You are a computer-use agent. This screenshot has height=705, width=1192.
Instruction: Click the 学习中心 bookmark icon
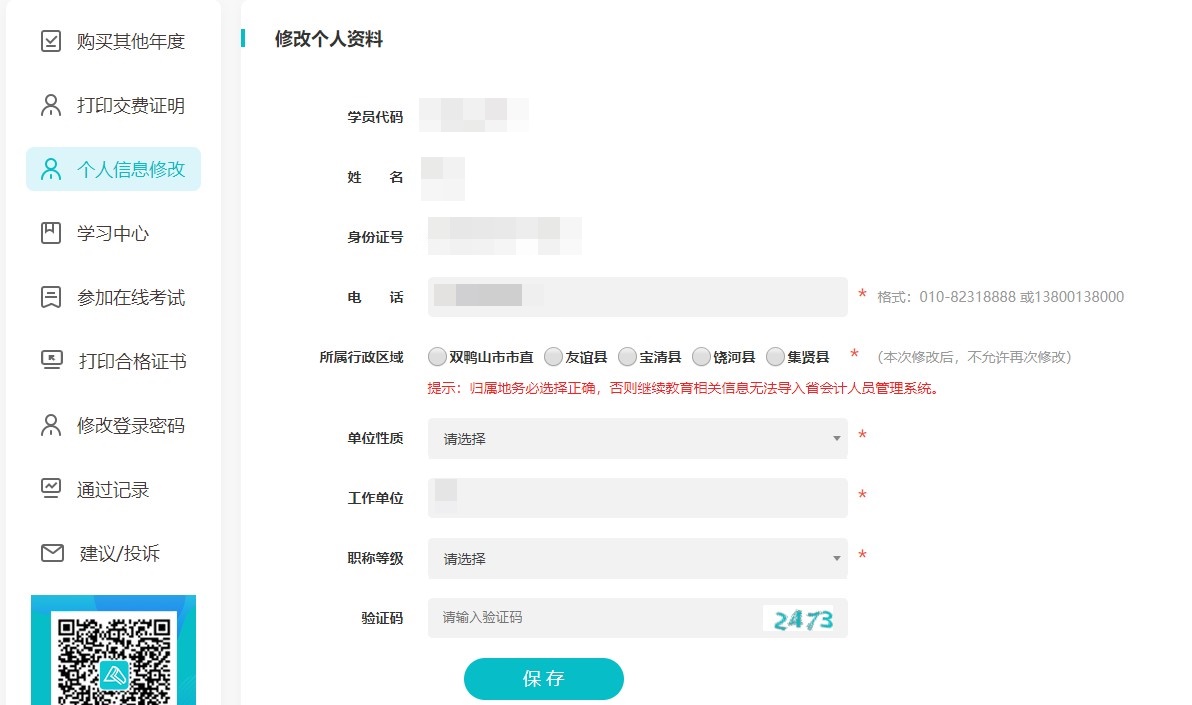[x=50, y=234]
